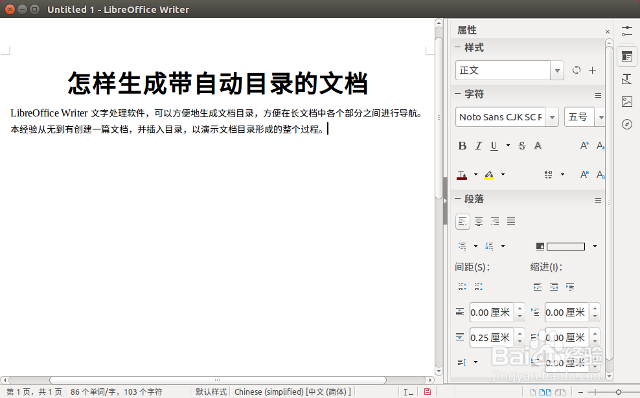
Task: Toggle text shadow formatting
Action: (x=538, y=146)
